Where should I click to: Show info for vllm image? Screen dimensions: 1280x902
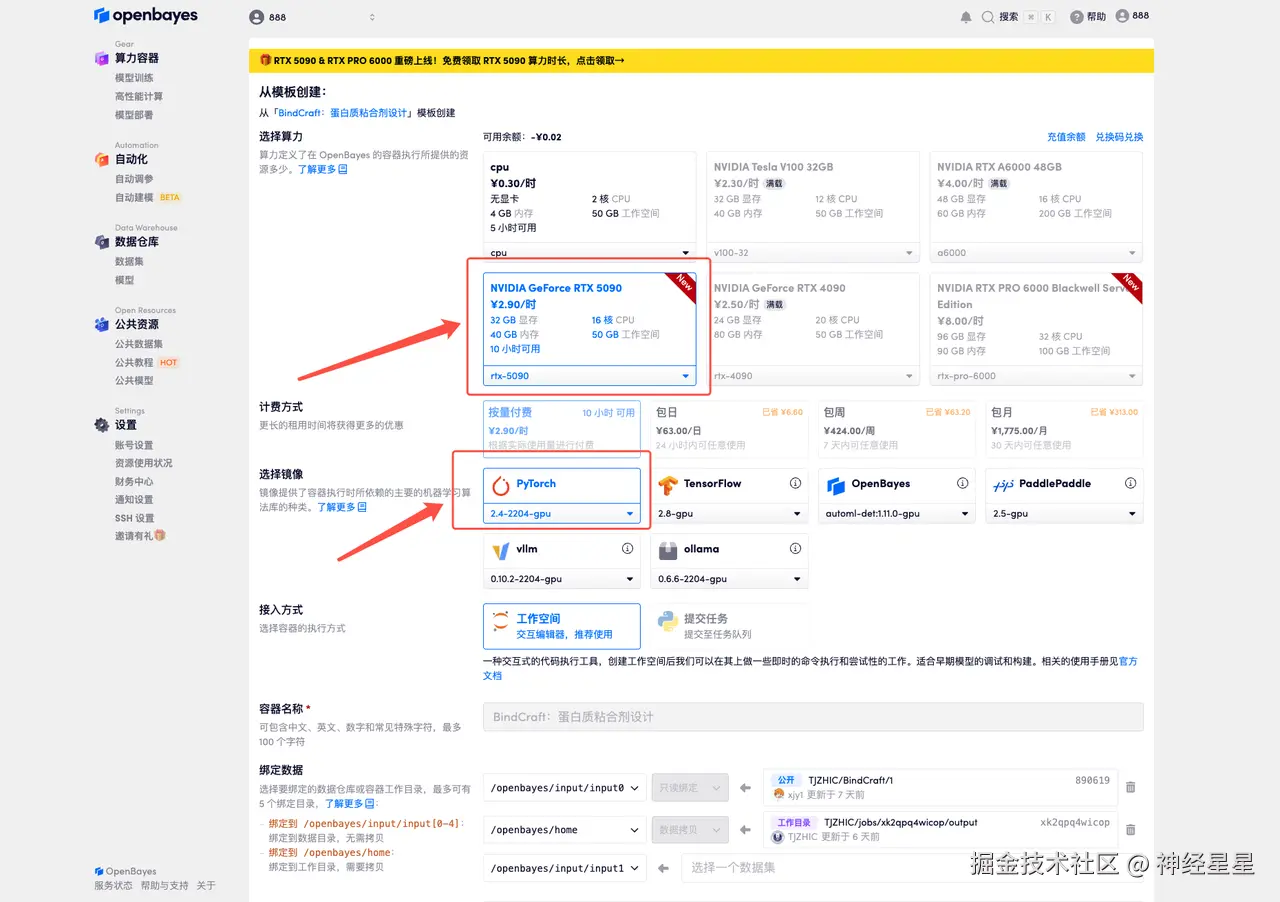(628, 548)
